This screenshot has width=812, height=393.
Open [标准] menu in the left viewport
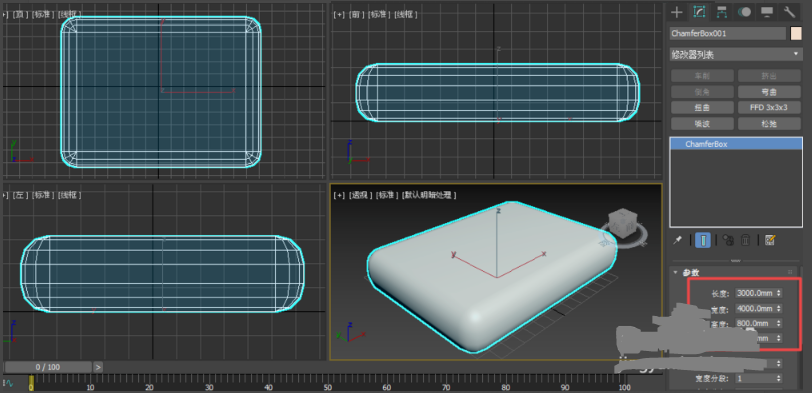click(43, 195)
